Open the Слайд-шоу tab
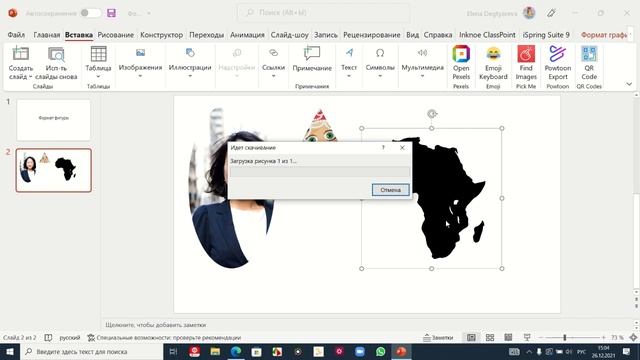The image size is (640, 360). (289, 35)
